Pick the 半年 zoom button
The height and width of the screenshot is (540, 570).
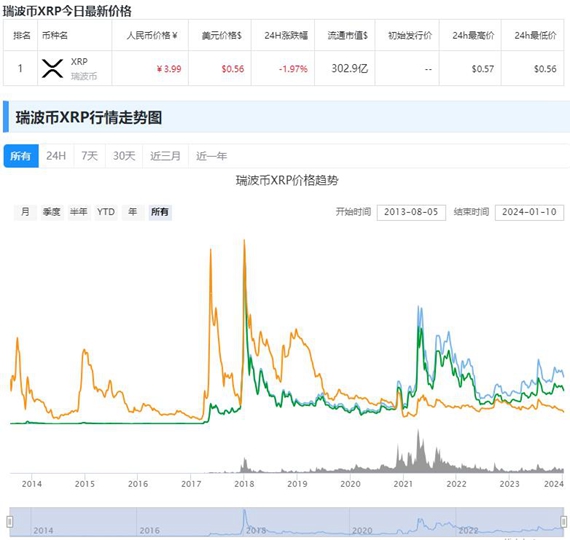[x=79, y=212]
